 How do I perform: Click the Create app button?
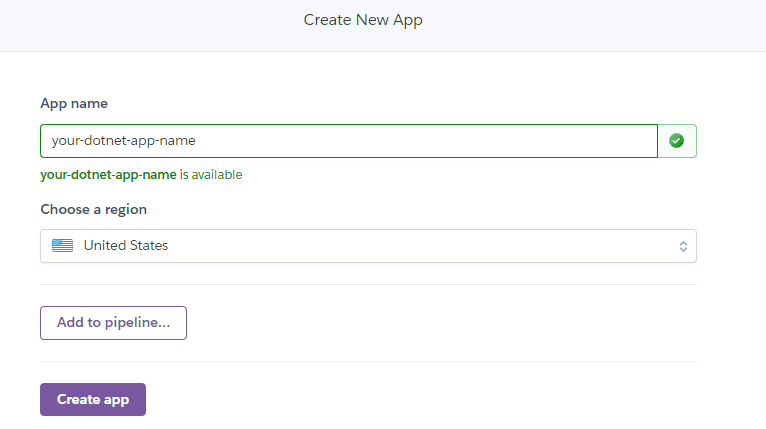93,399
